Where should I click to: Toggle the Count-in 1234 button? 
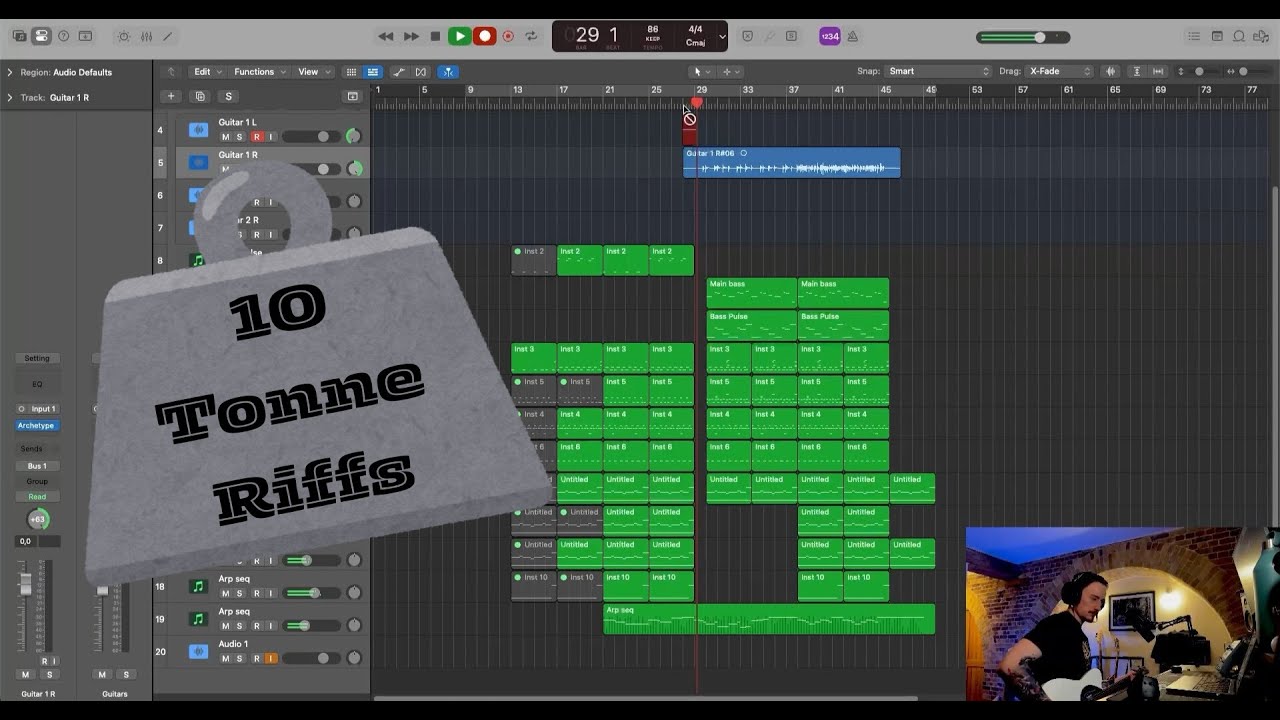pos(830,36)
